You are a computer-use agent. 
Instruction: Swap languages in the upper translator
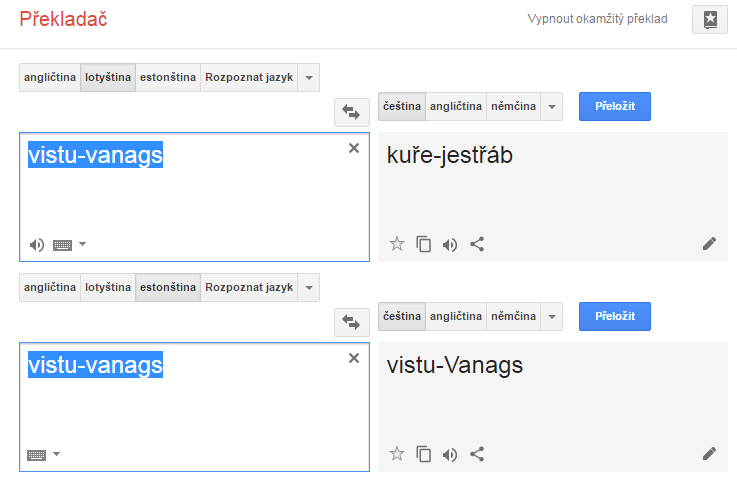351,112
